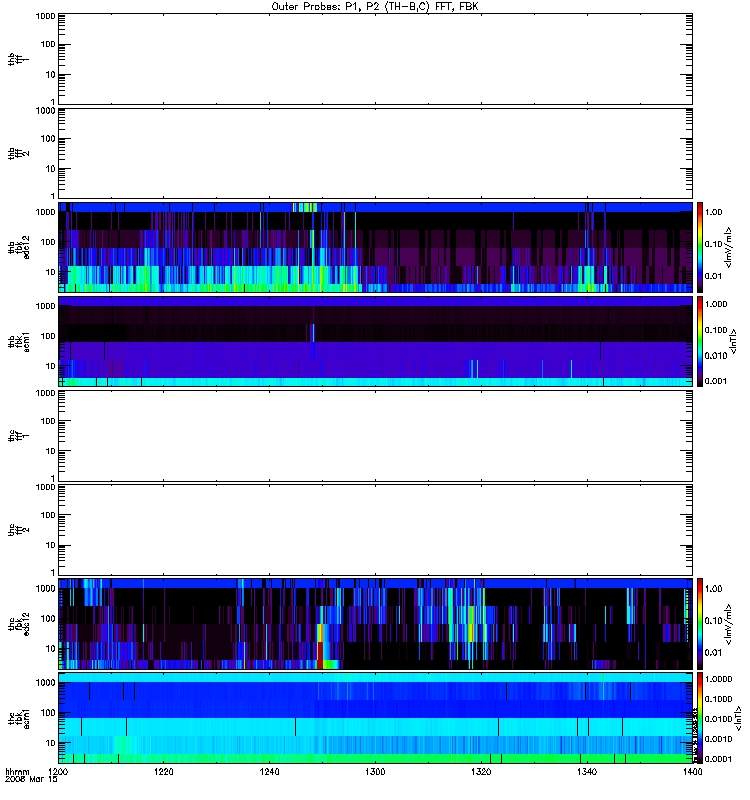Click the '1.0000' value on thc scm1 color bar
The image size is (750, 800).
(718, 679)
